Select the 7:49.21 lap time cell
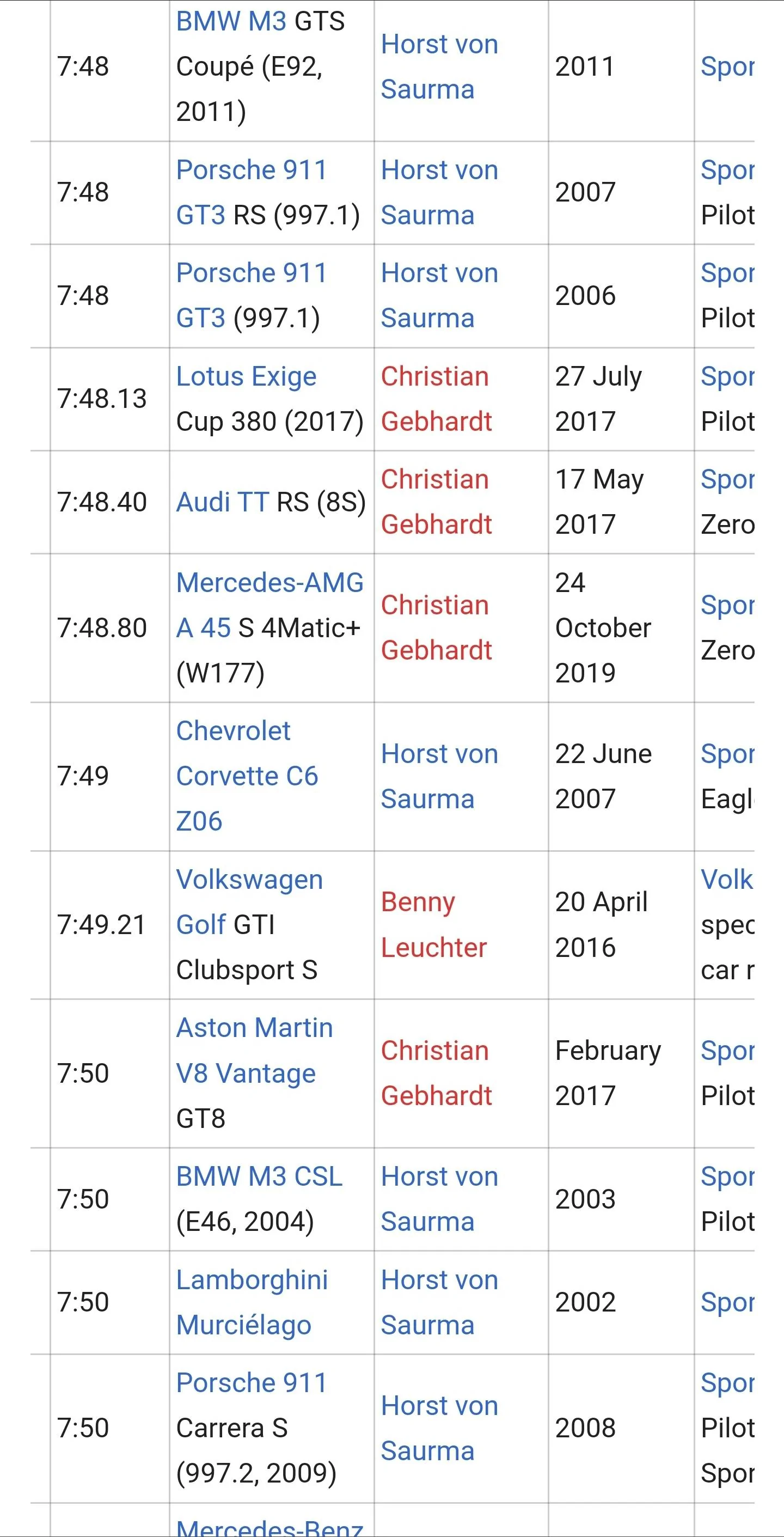This screenshot has width=784, height=1537. [101, 925]
